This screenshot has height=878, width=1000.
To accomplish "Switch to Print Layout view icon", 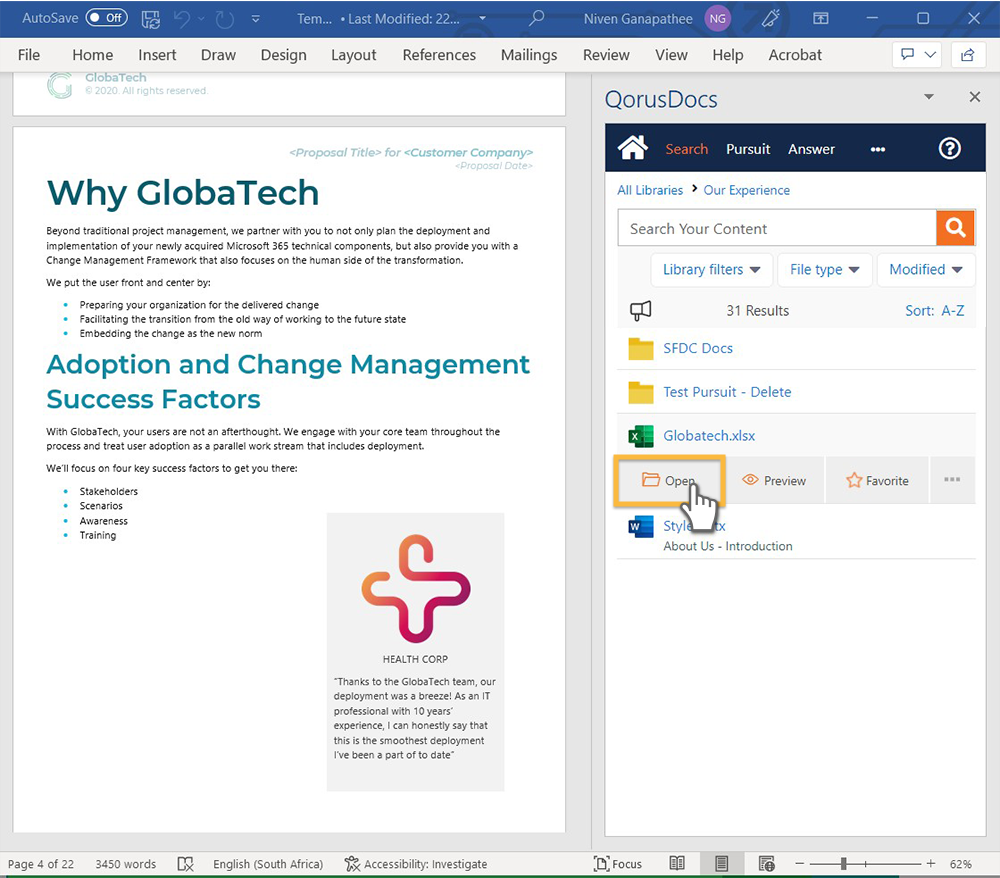I will coord(721,864).
